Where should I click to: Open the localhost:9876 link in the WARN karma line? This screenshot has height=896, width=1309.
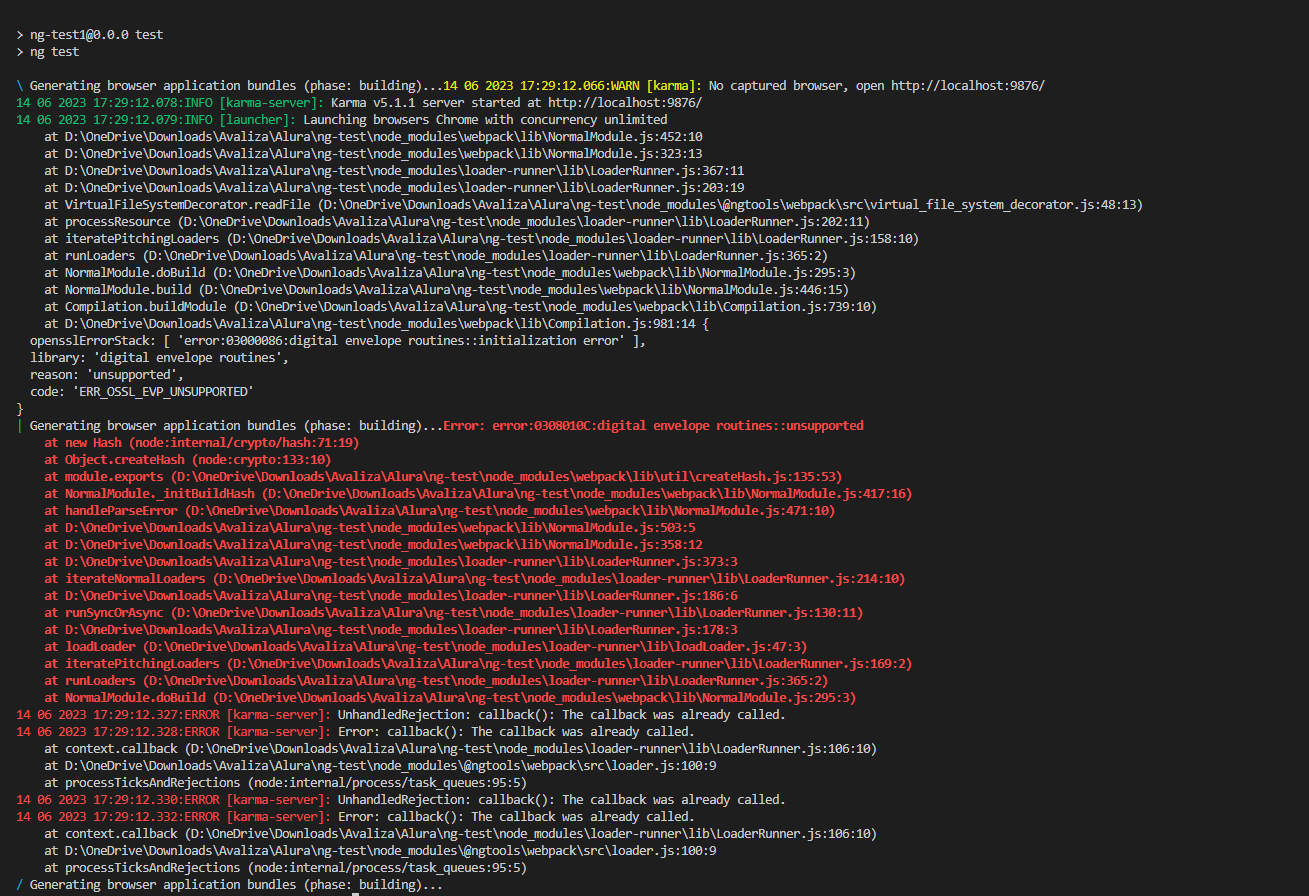pos(967,86)
